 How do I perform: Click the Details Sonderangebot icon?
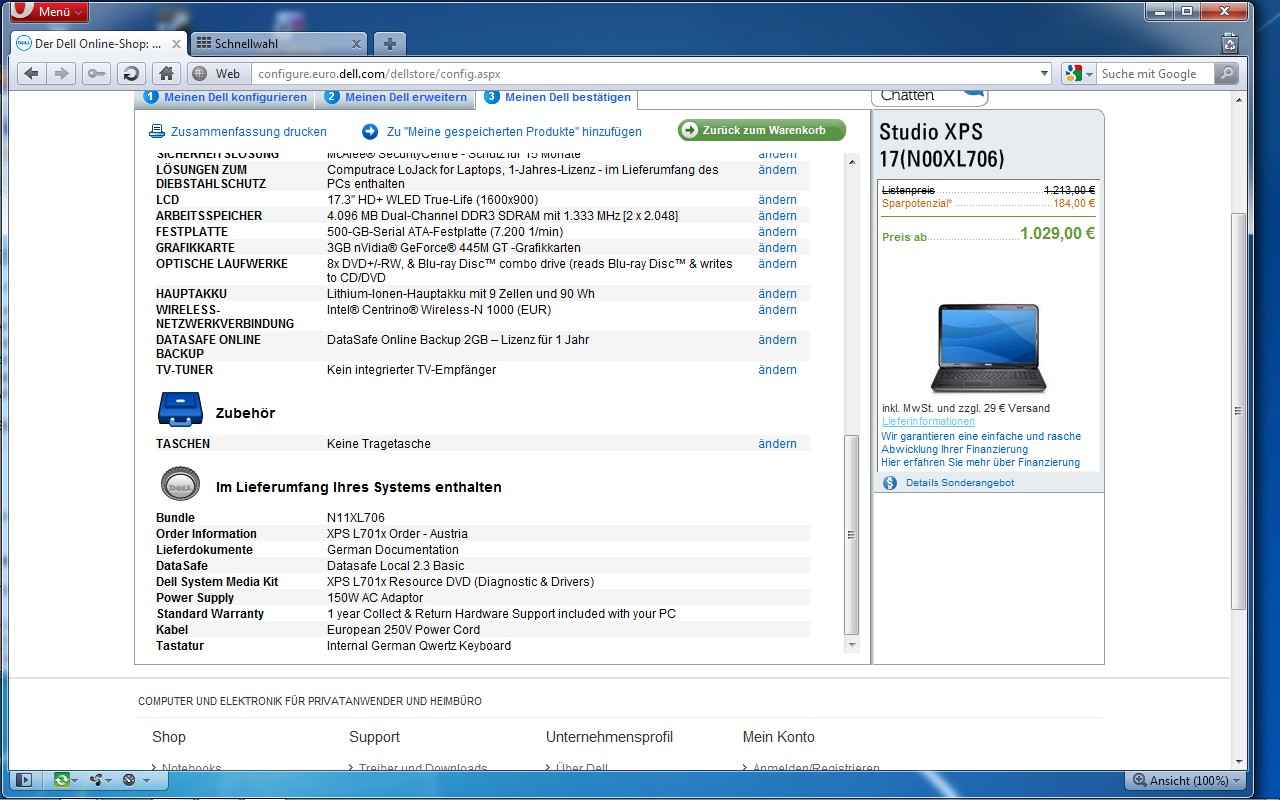point(890,483)
